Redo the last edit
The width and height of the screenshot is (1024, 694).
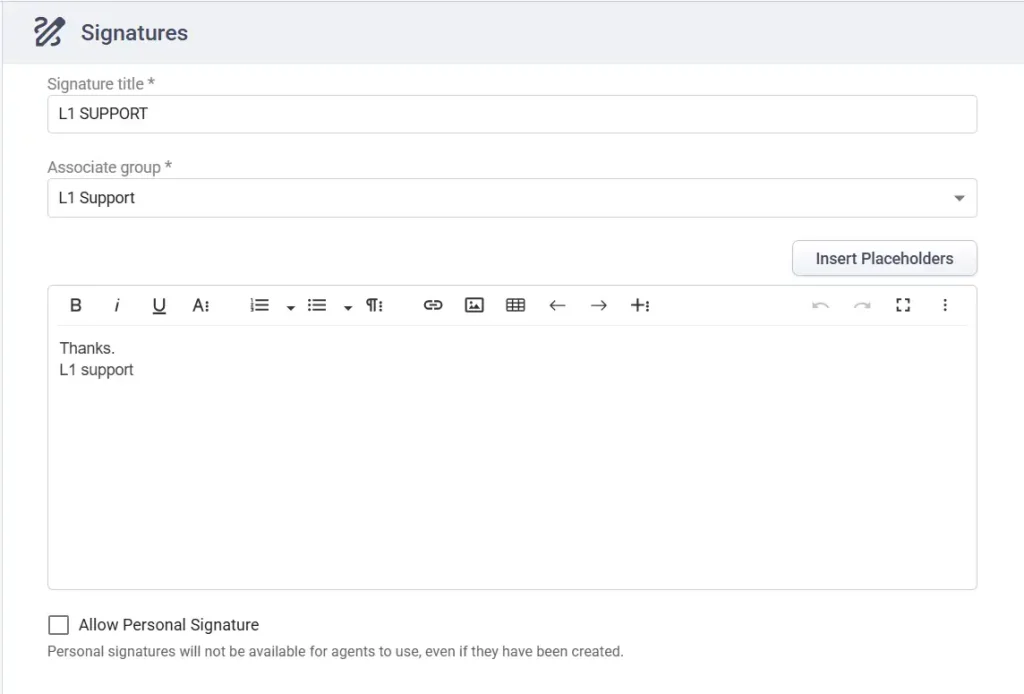pos(862,305)
